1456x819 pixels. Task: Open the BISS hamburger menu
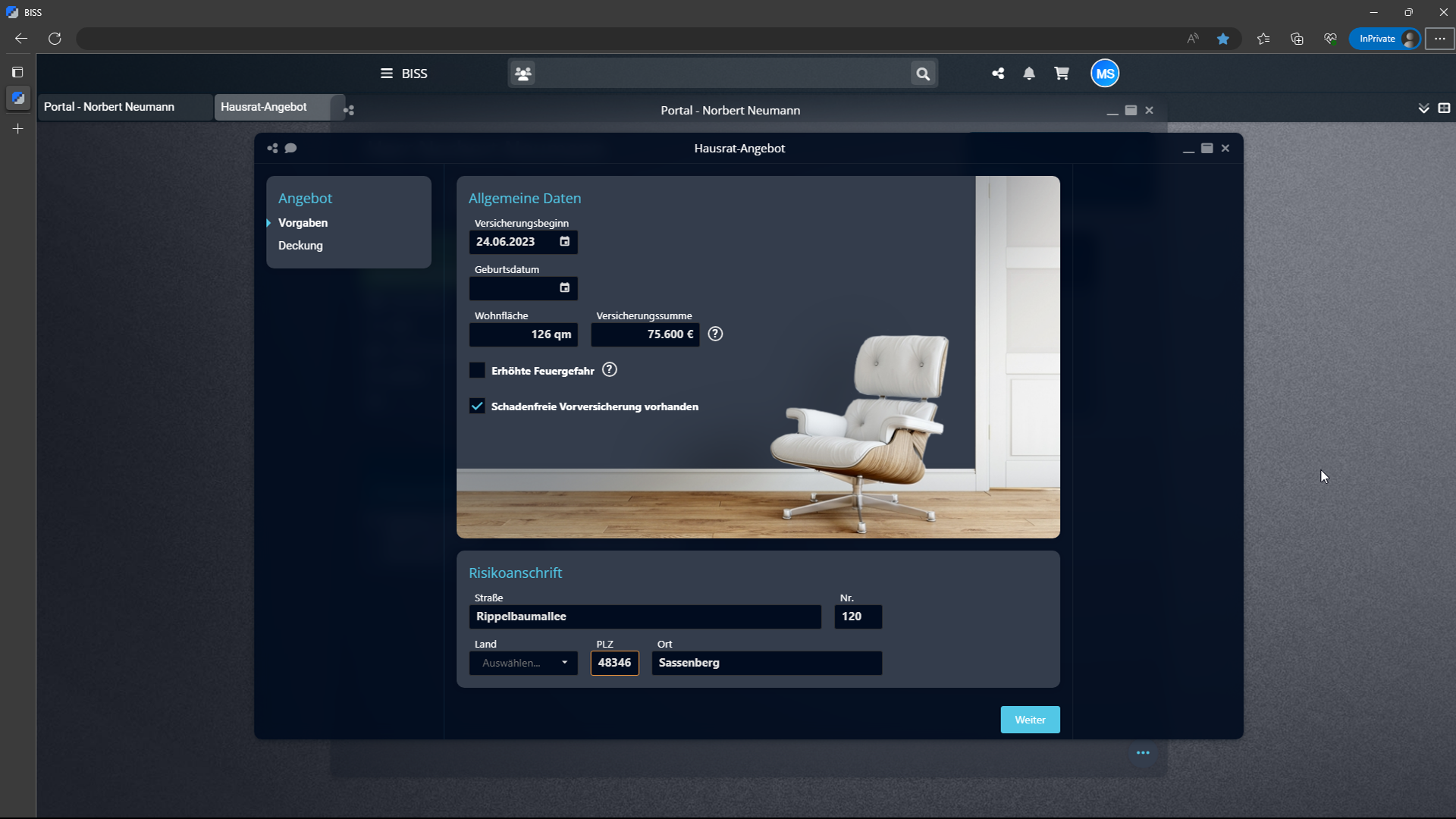pos(387,74)
